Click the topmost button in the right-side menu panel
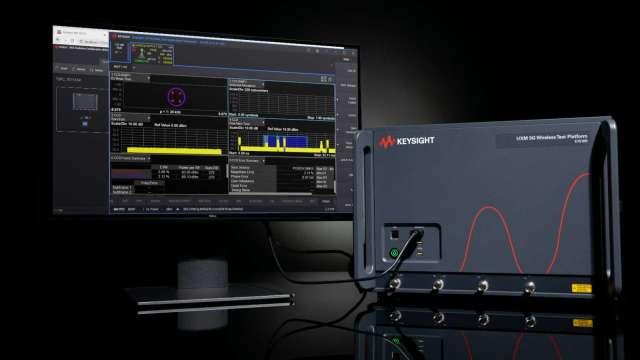Screen dimensions: 640x360 (346, 60)
